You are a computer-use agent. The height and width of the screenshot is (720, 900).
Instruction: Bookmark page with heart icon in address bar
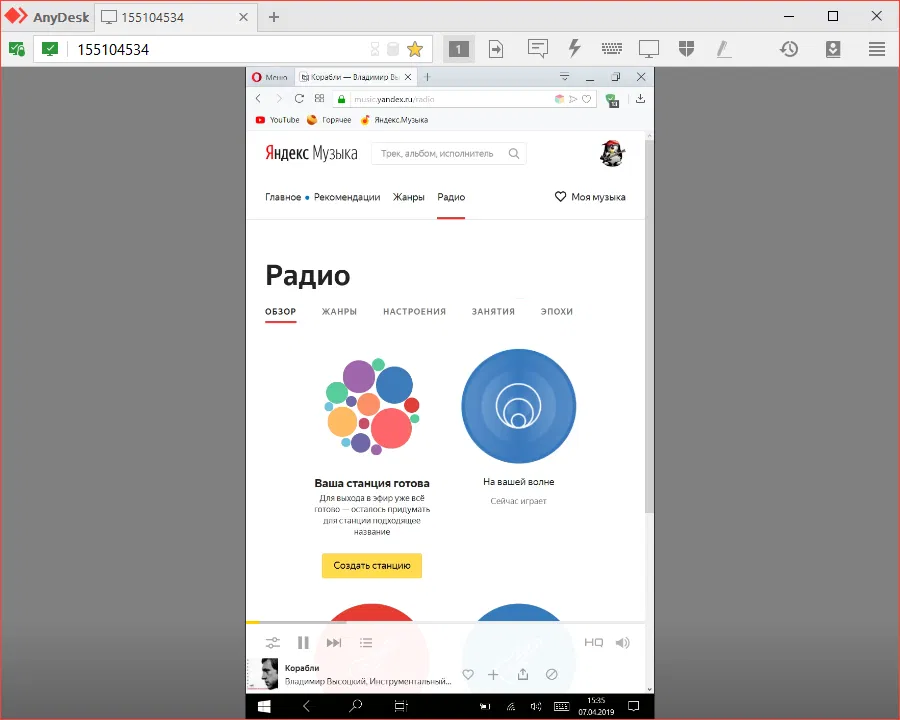pos(587,99)
